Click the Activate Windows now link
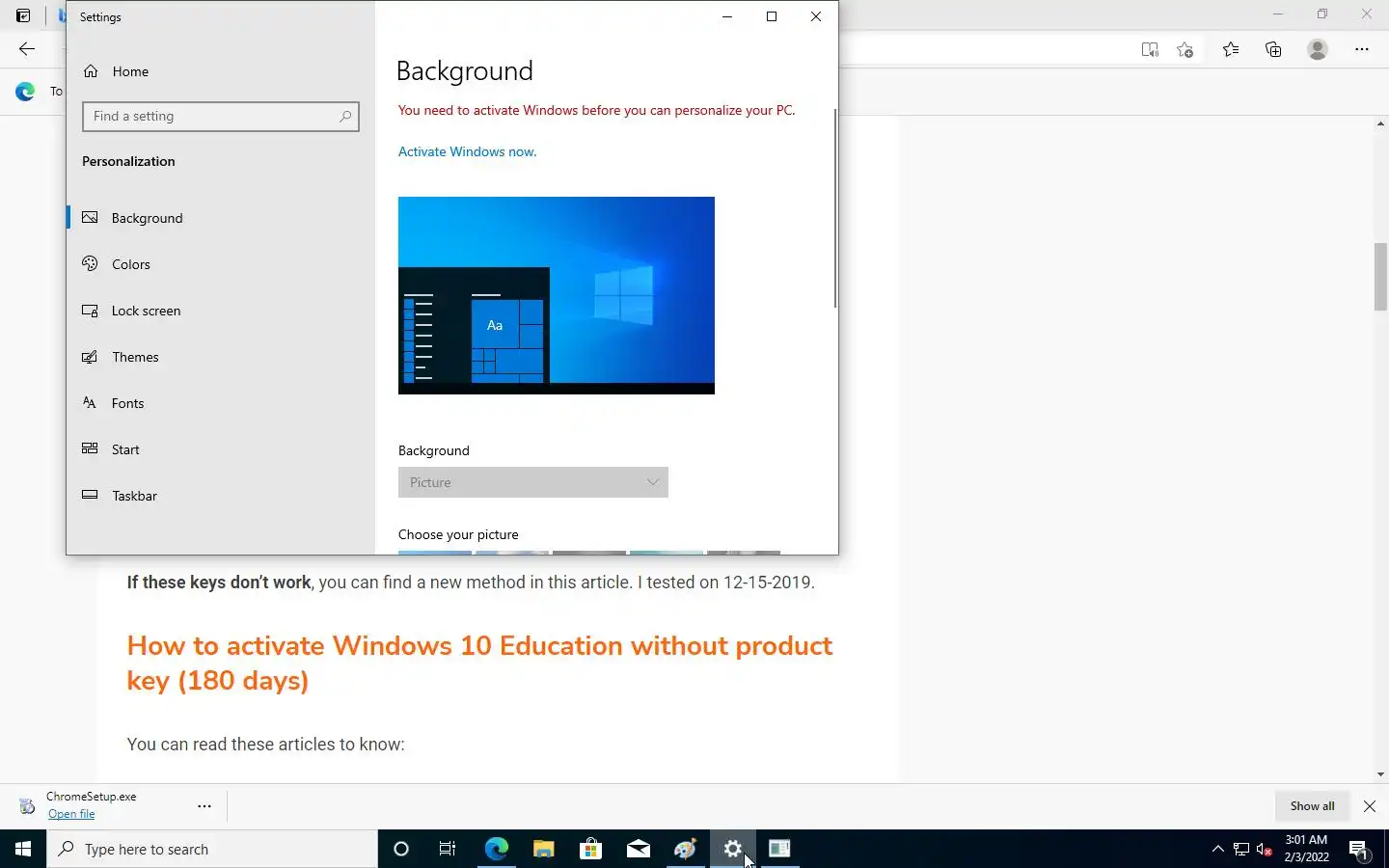 pos(467,151)
